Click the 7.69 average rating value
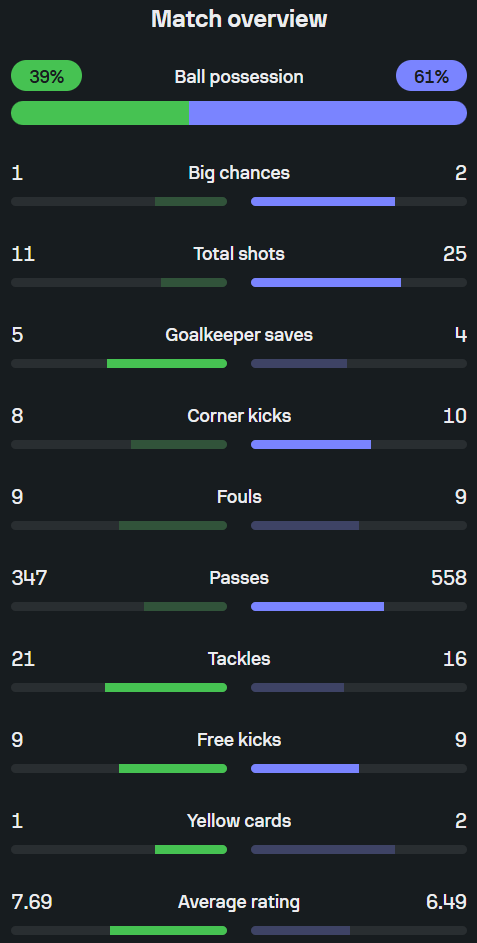The height and width of the screenshot is (943, 477). [32, 902]
